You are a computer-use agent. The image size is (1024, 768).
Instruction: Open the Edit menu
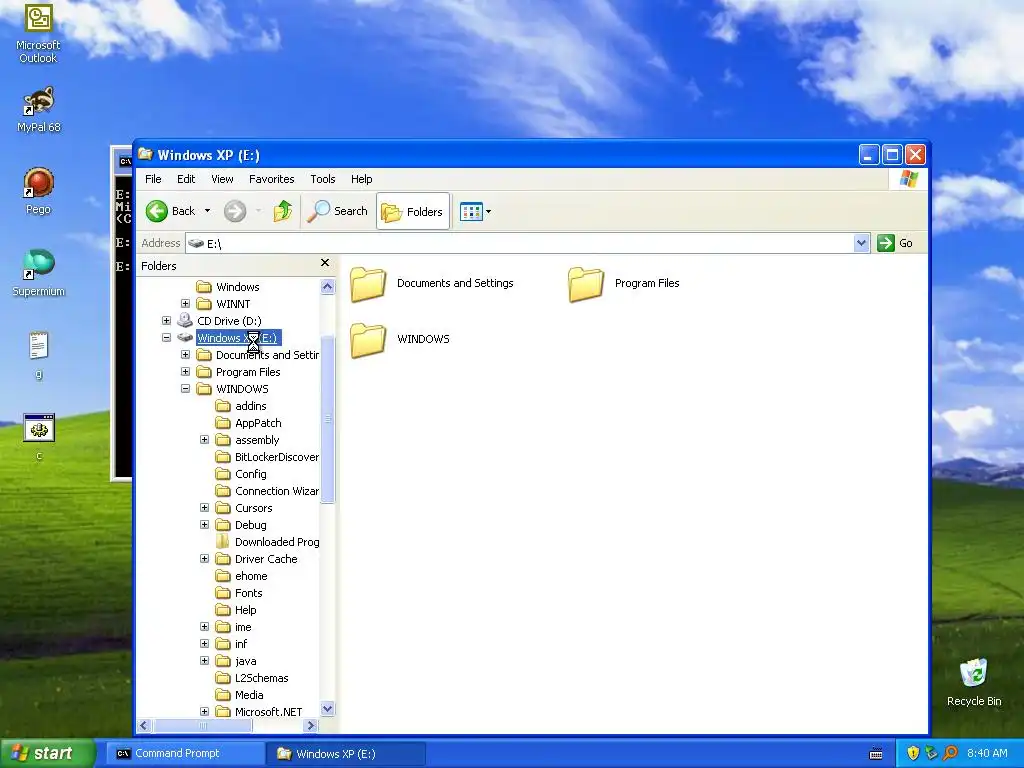(186, 179)
